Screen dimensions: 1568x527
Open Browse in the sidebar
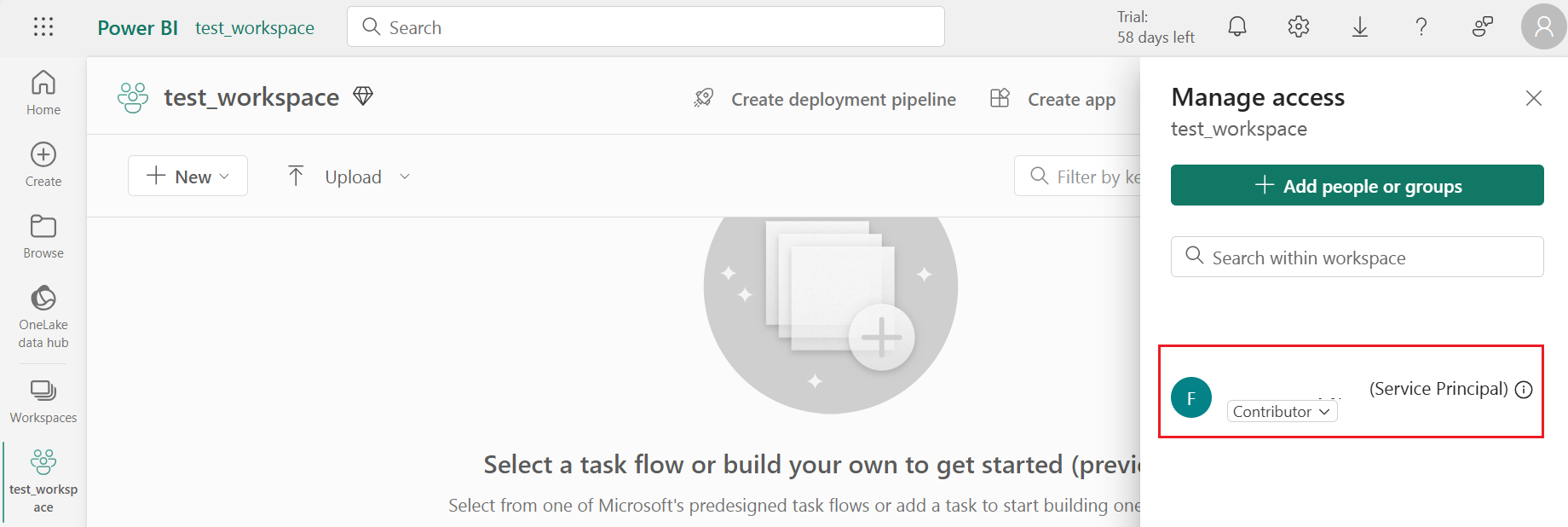[43, 236]
